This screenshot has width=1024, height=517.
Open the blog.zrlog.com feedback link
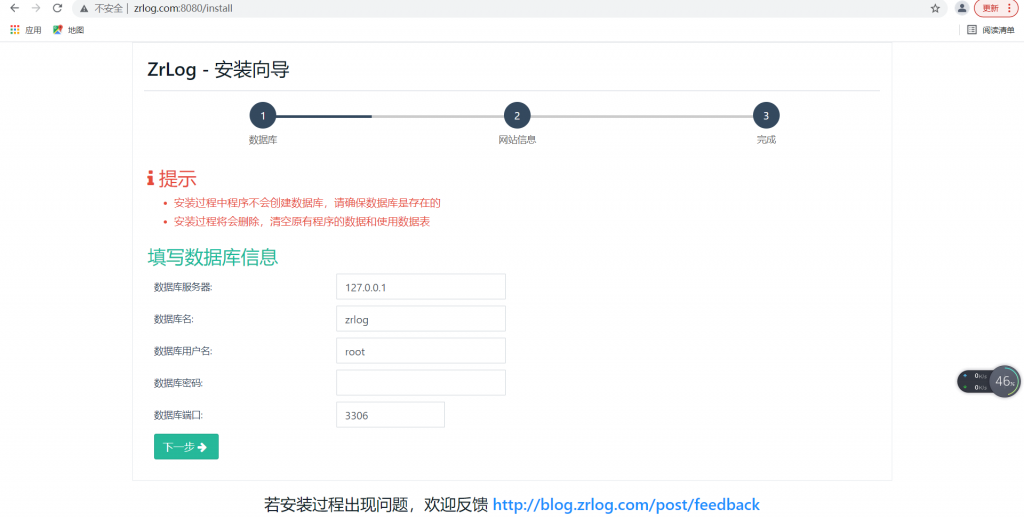point(626,505)
